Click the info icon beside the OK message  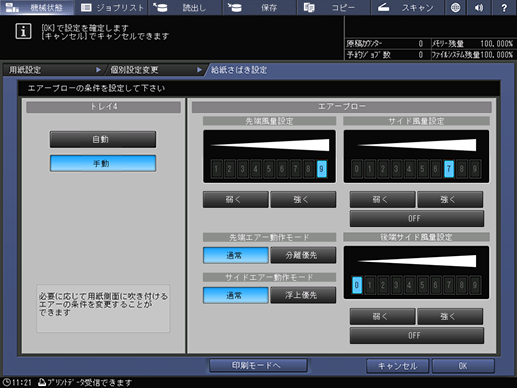coord(23,31)
